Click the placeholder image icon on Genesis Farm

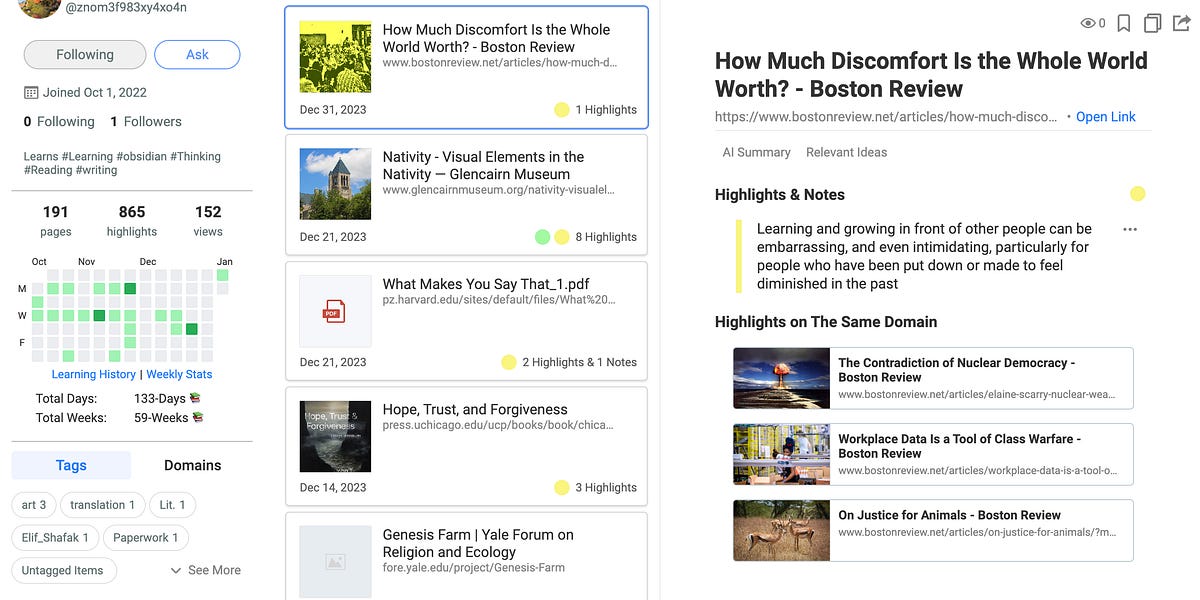pos(335,563)
